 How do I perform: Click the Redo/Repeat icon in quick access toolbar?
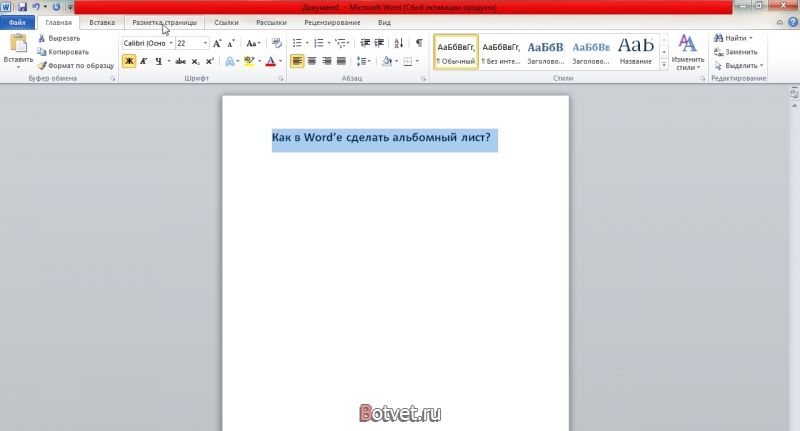[x=56, y=7]
